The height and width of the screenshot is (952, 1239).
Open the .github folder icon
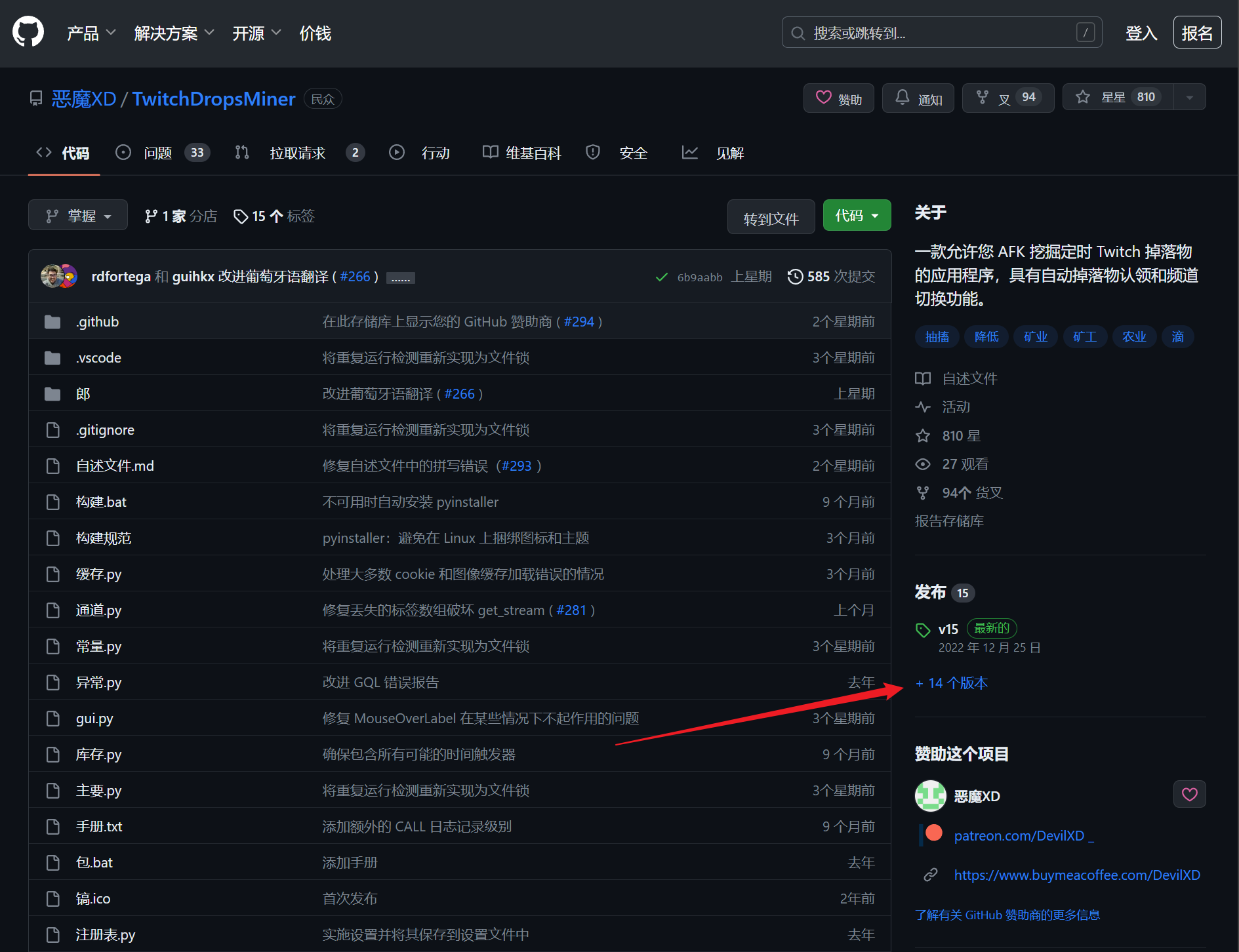(52, 321)
